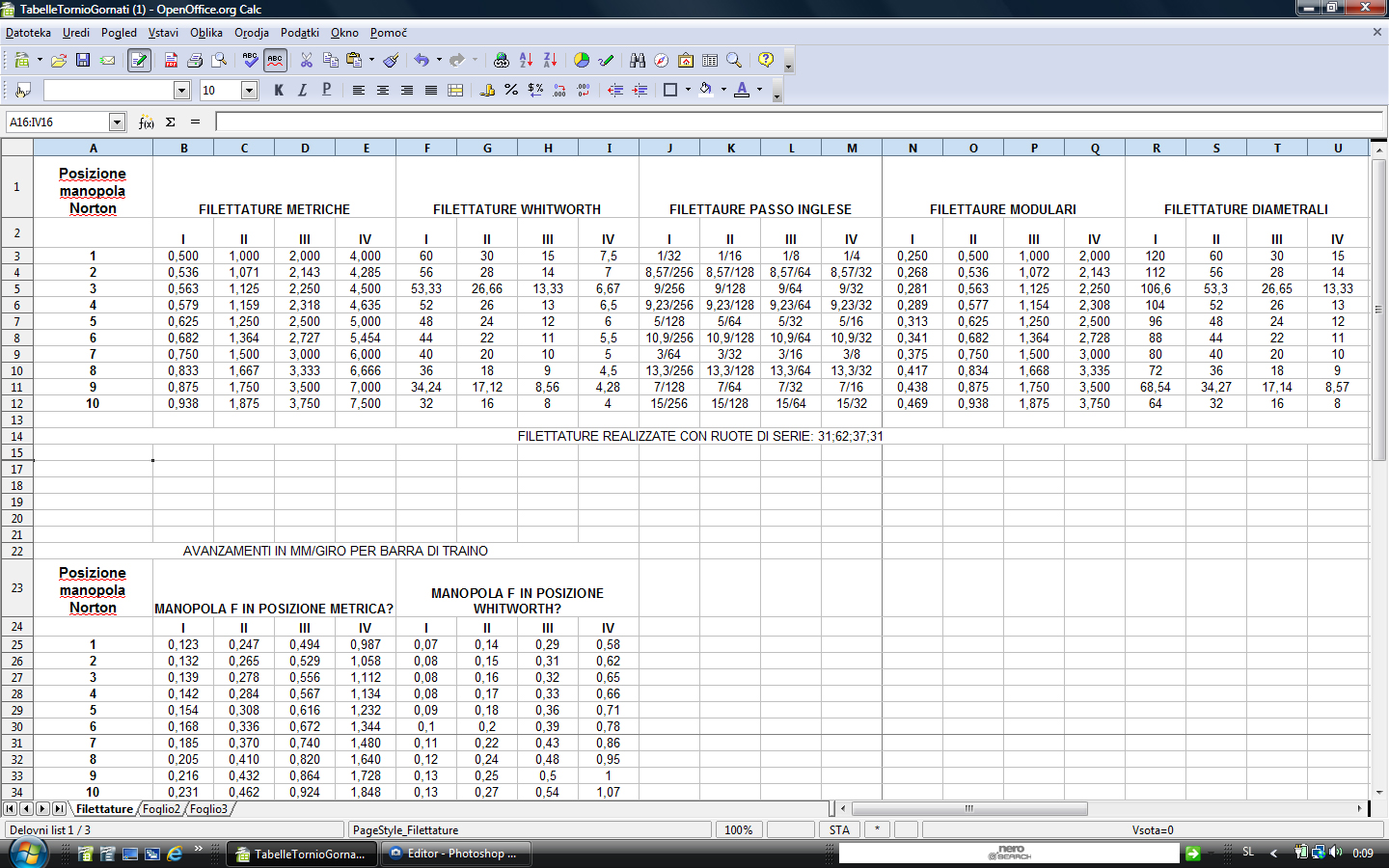Open the font name dropdown
Screen dimensions: 1389x868
point(181,91)
